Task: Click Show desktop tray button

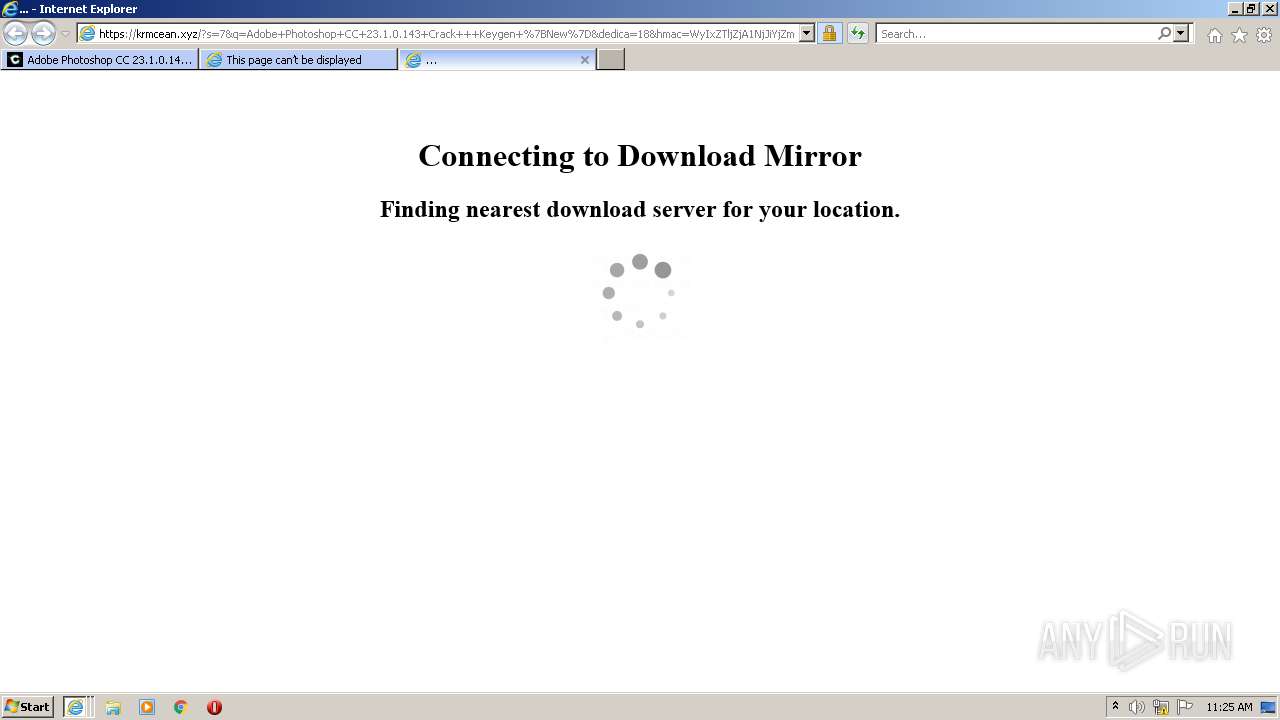Action: tap(1269, 707)
